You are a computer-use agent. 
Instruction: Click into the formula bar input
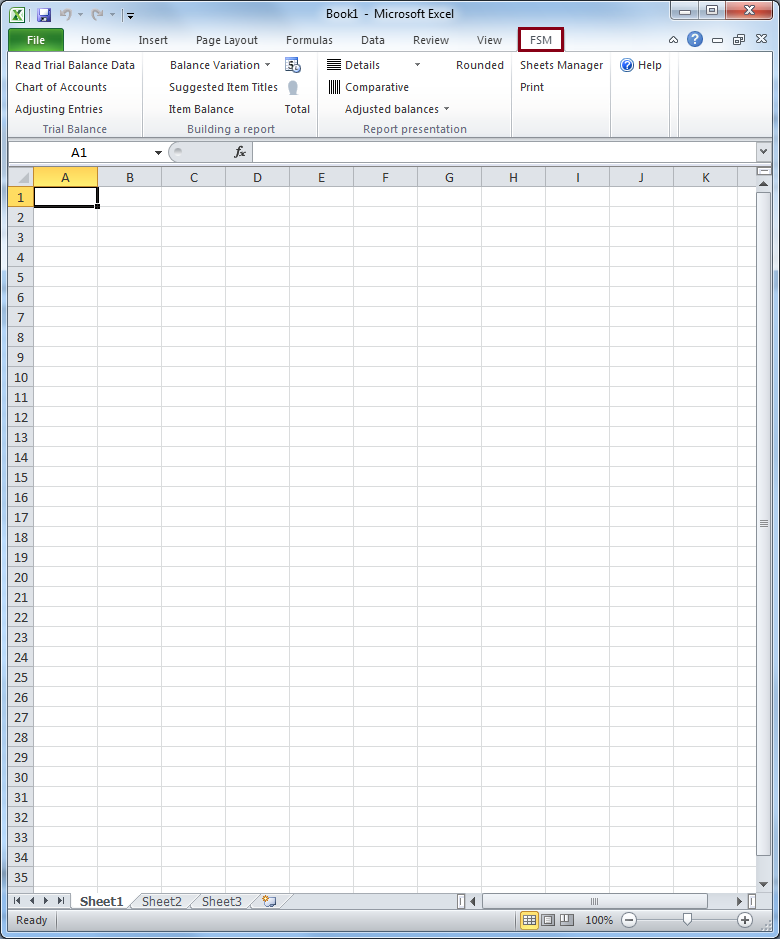coord(504,153)
